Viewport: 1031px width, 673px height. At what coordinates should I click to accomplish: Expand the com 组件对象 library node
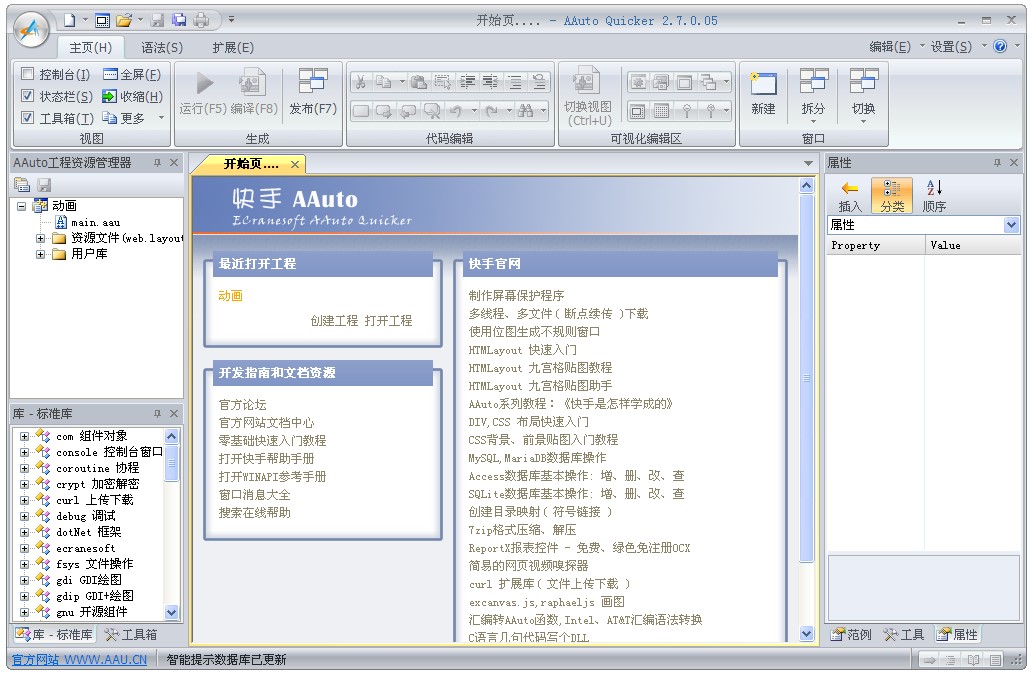tap(24, 436)
